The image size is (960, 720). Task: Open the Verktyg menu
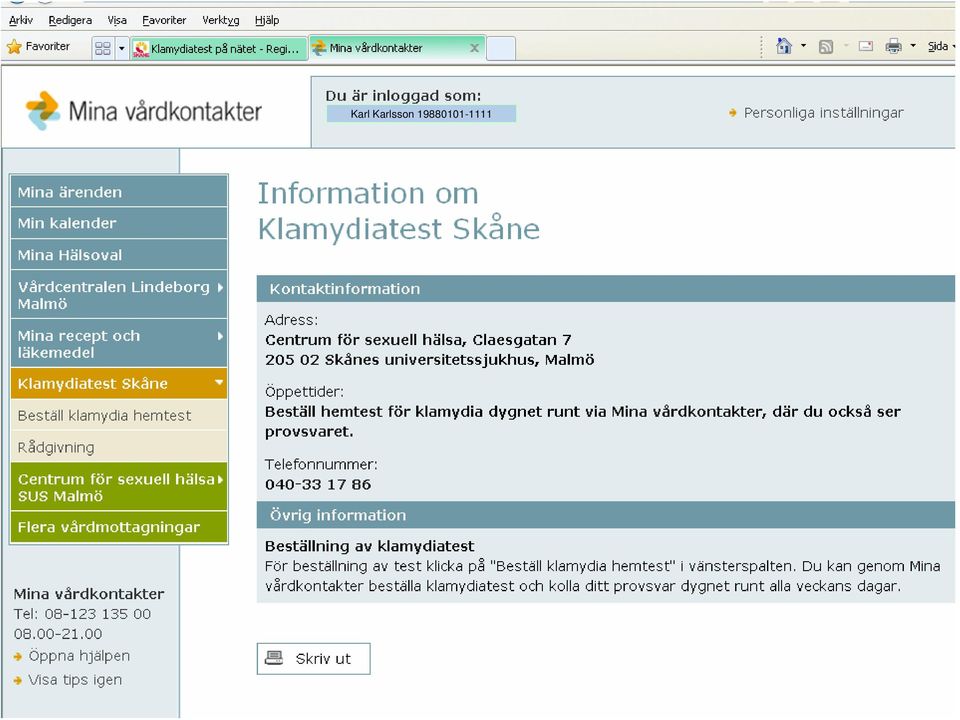220,20
